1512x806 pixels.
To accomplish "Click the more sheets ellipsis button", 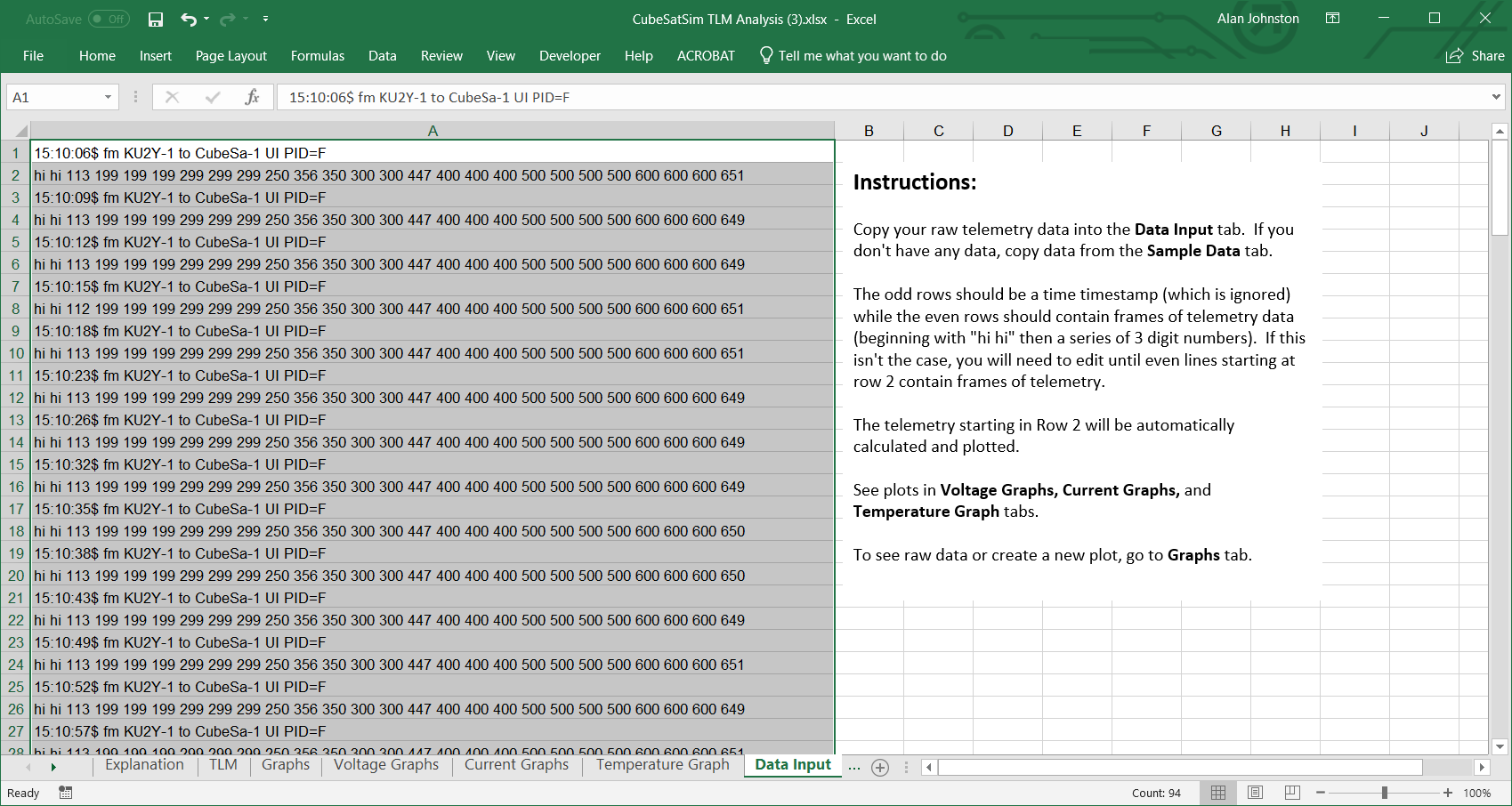I will click(854, 767).
